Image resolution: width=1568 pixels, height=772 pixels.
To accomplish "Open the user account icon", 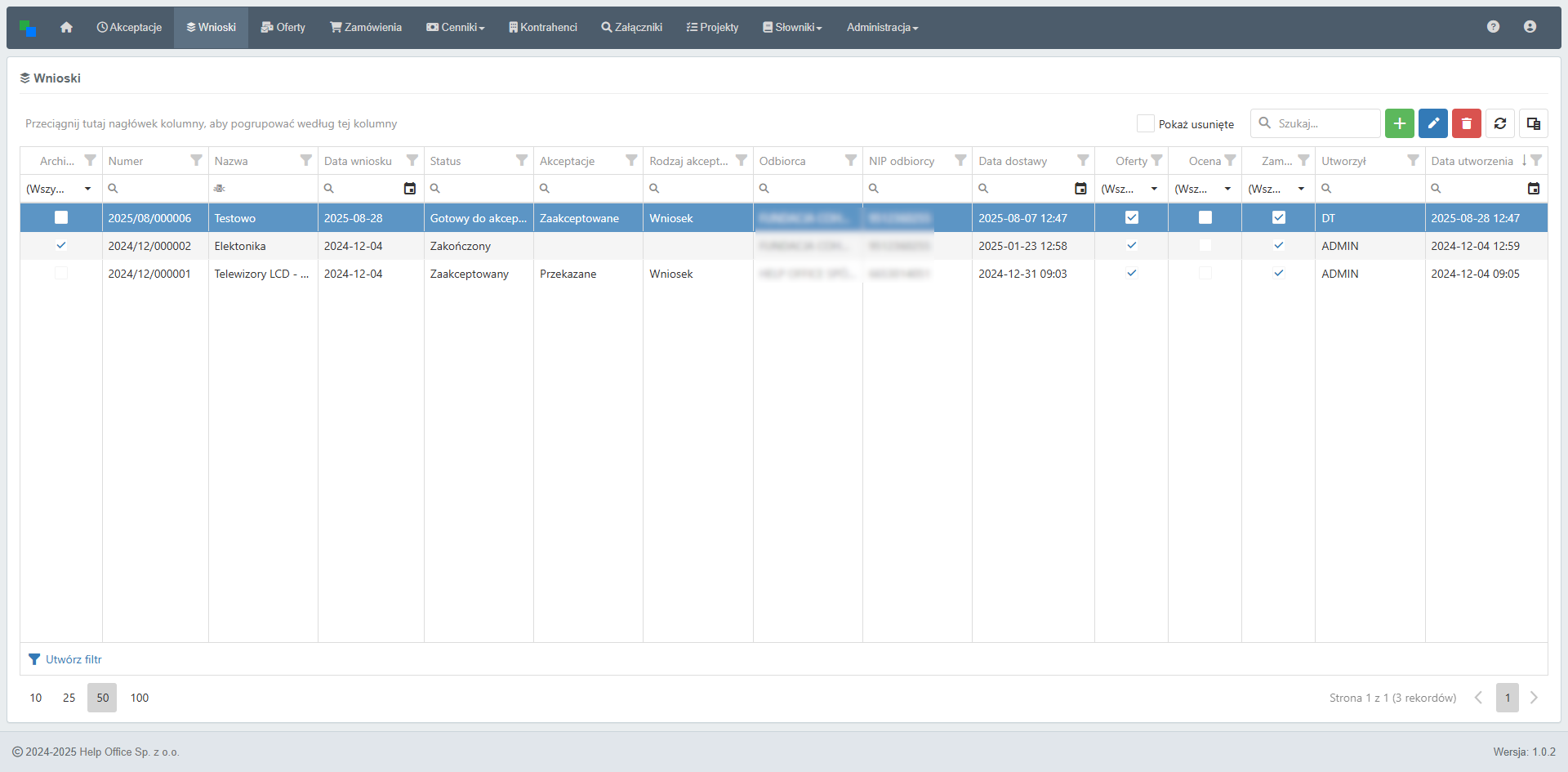I will [x=1530, y=27].
